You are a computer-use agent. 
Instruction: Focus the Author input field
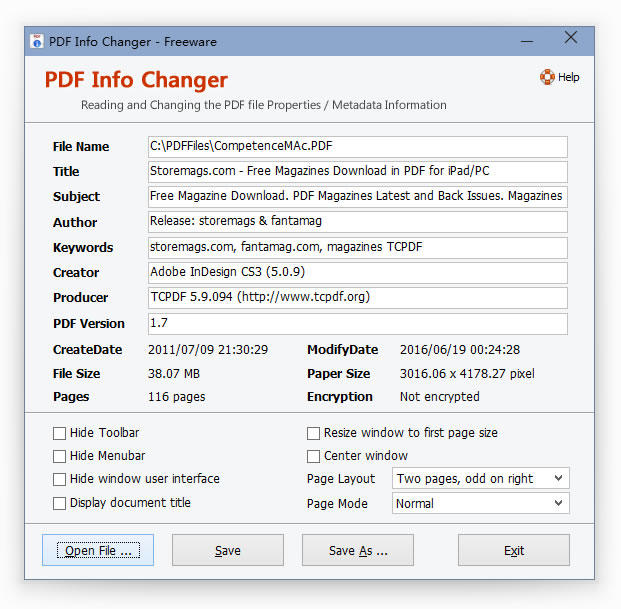[357, 222]
